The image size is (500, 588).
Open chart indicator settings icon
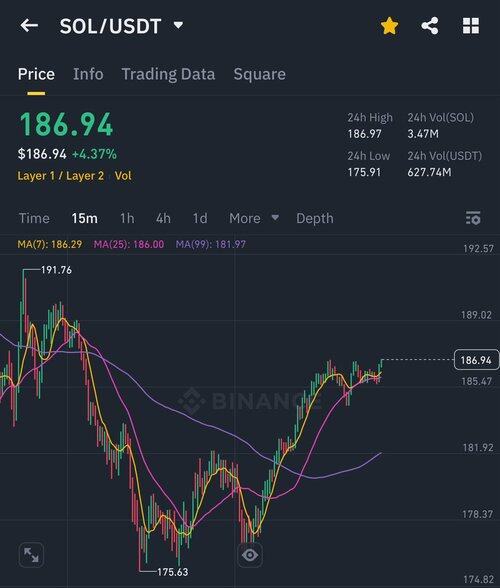(473, 218)
